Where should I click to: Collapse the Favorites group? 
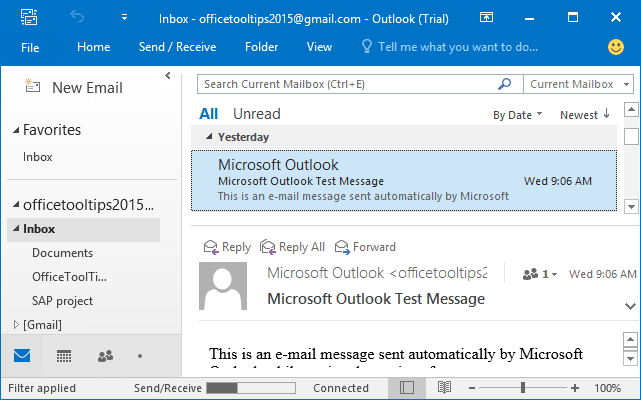16,130
